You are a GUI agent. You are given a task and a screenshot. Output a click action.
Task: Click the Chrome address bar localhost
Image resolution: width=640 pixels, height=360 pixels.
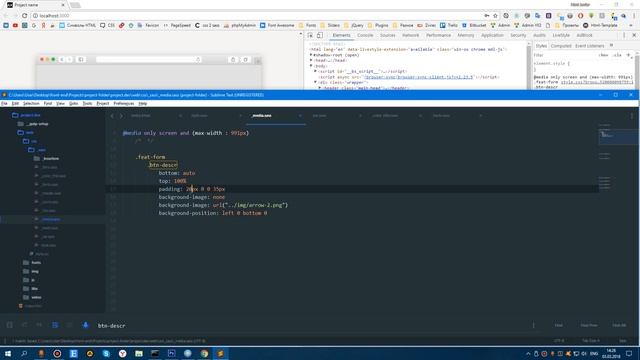click(257, 16)
